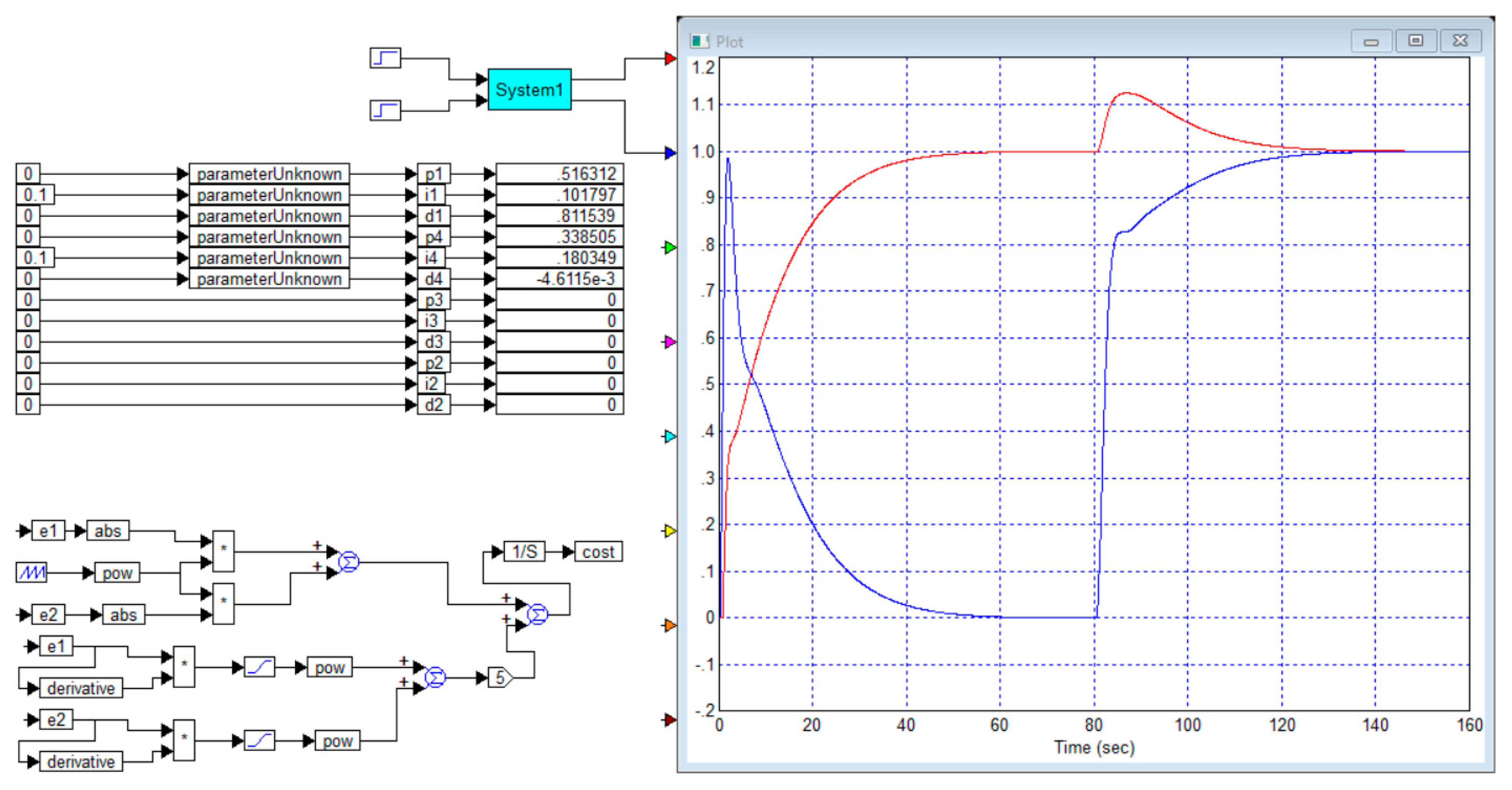The height and width of the screenshot is (790, 1512).
Task: Click the final summing junction before integrator
Action: click(537, 615)
